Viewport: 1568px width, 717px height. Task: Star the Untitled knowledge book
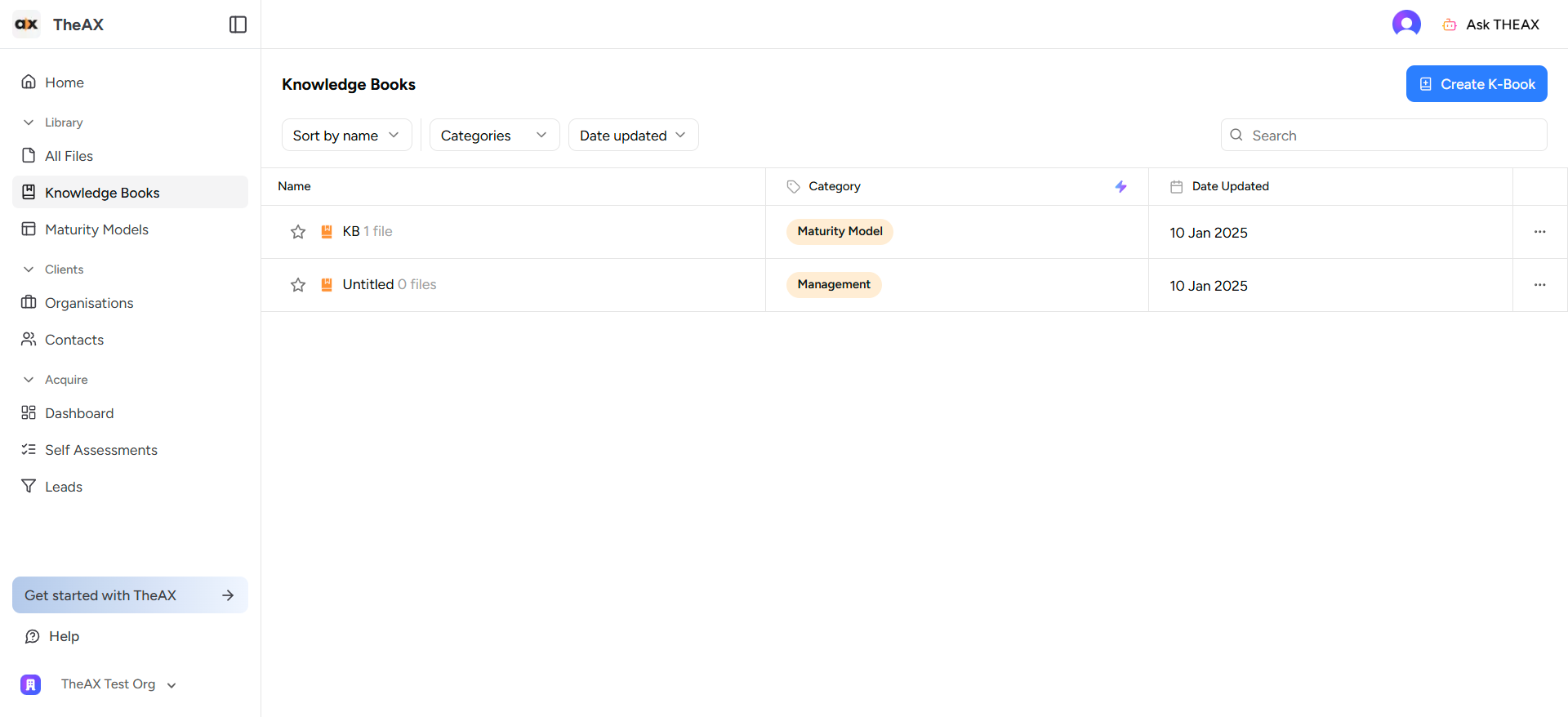pos(298,285)
